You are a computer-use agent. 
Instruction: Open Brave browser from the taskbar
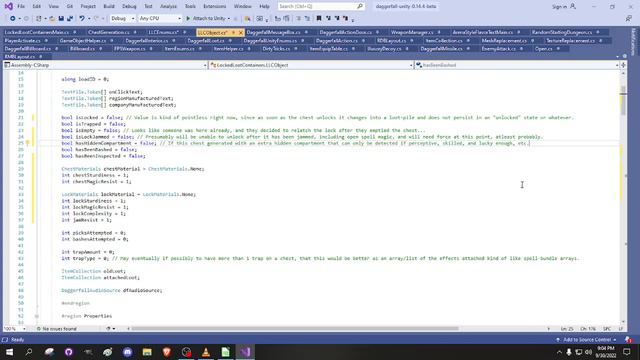click(x=167, y=352)
